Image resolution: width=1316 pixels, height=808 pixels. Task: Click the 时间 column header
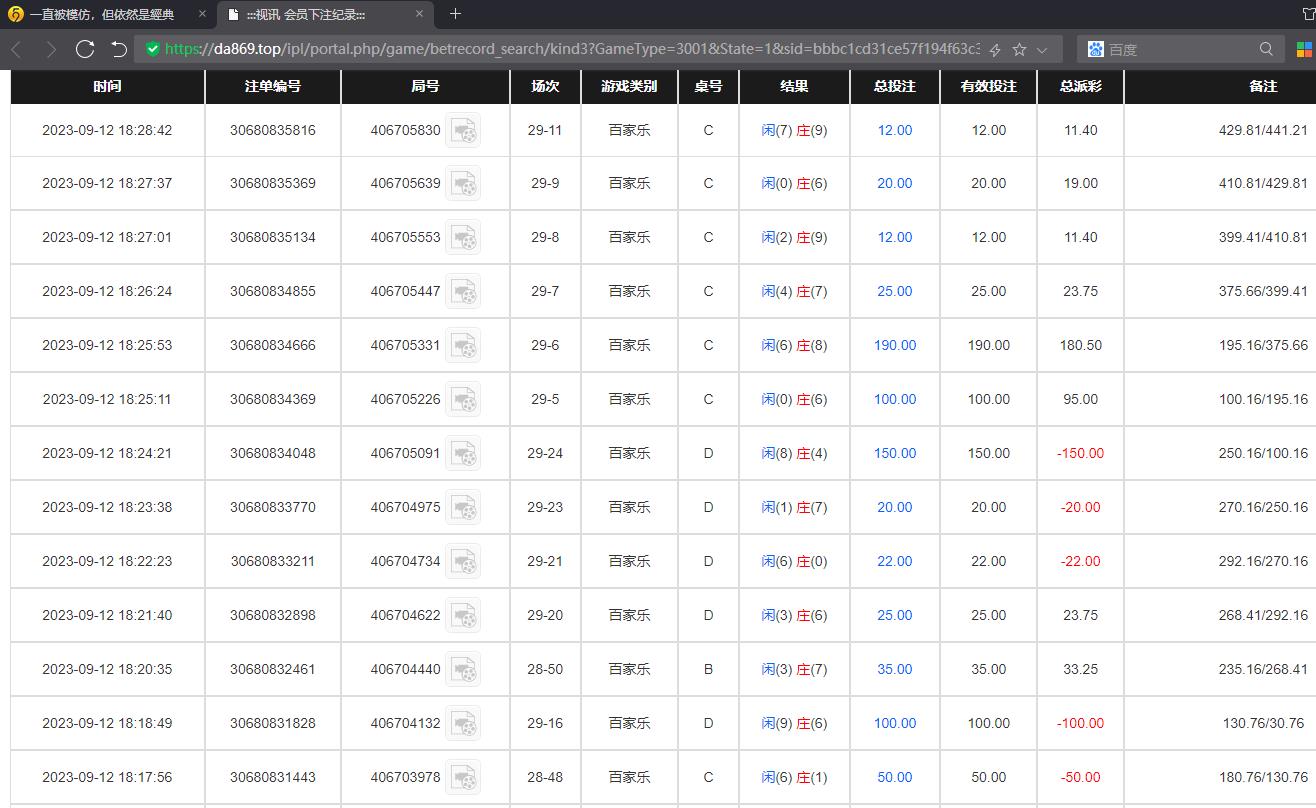click(107, 86)
